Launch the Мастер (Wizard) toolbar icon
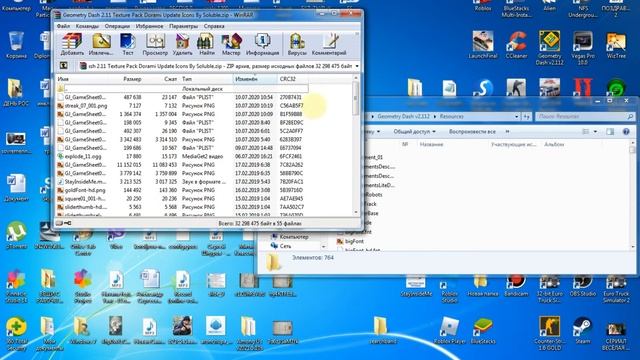This screenshot has height=360, width=640. click(x=231, y=44)
